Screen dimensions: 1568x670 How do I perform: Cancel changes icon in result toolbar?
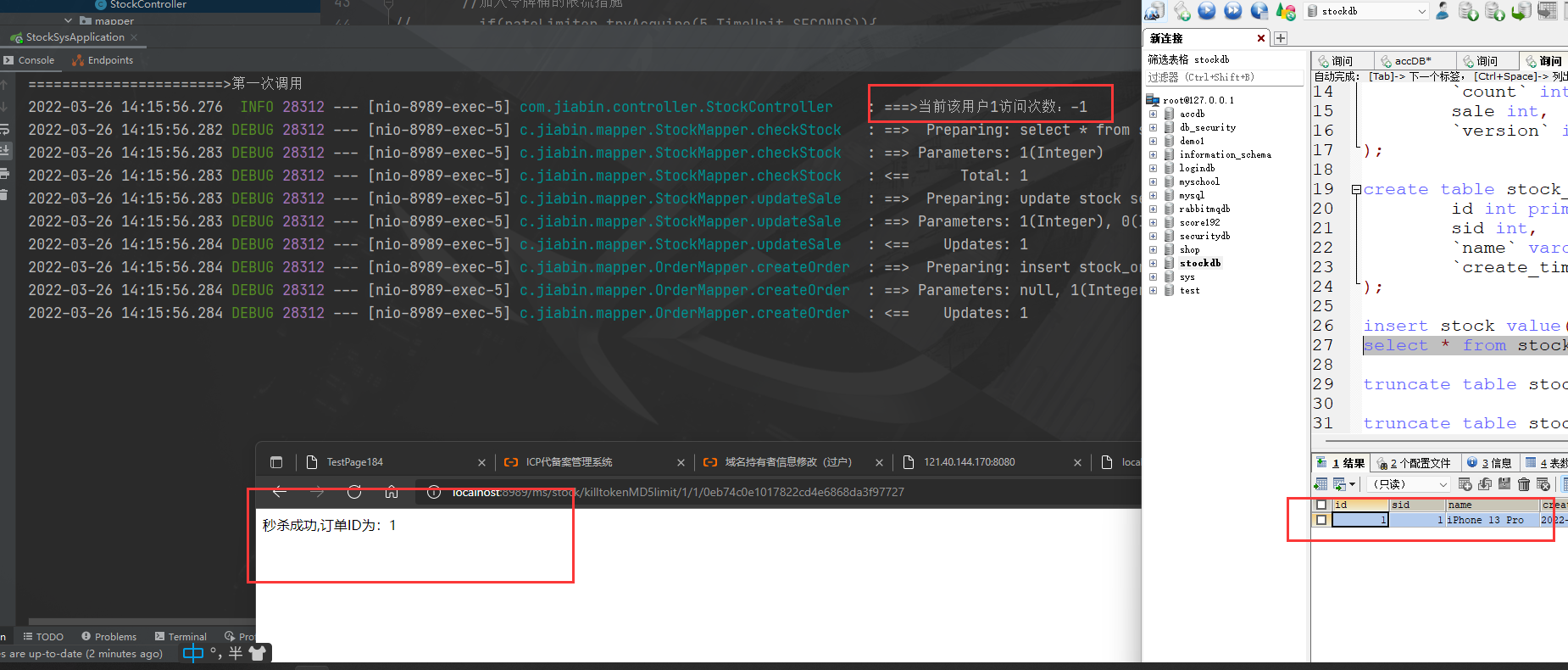pyautogui.click(x=1543, y=484)
